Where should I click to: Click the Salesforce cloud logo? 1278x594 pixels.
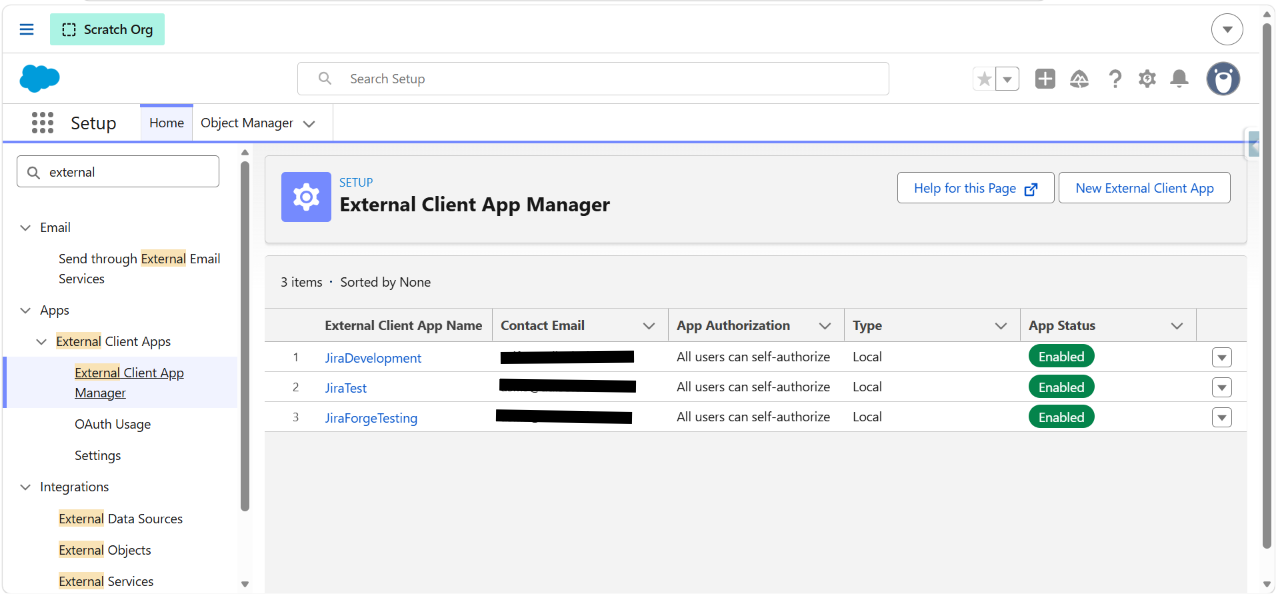[x=40, y=78]
